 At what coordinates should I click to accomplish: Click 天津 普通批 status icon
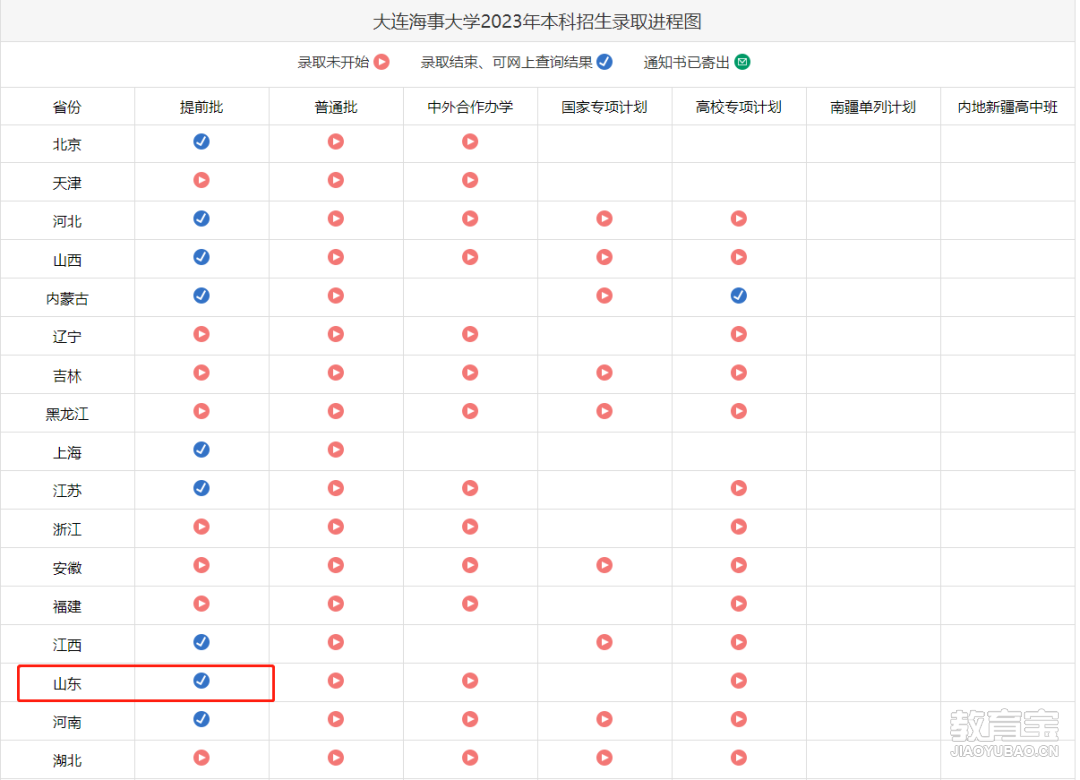click(335, 180)
